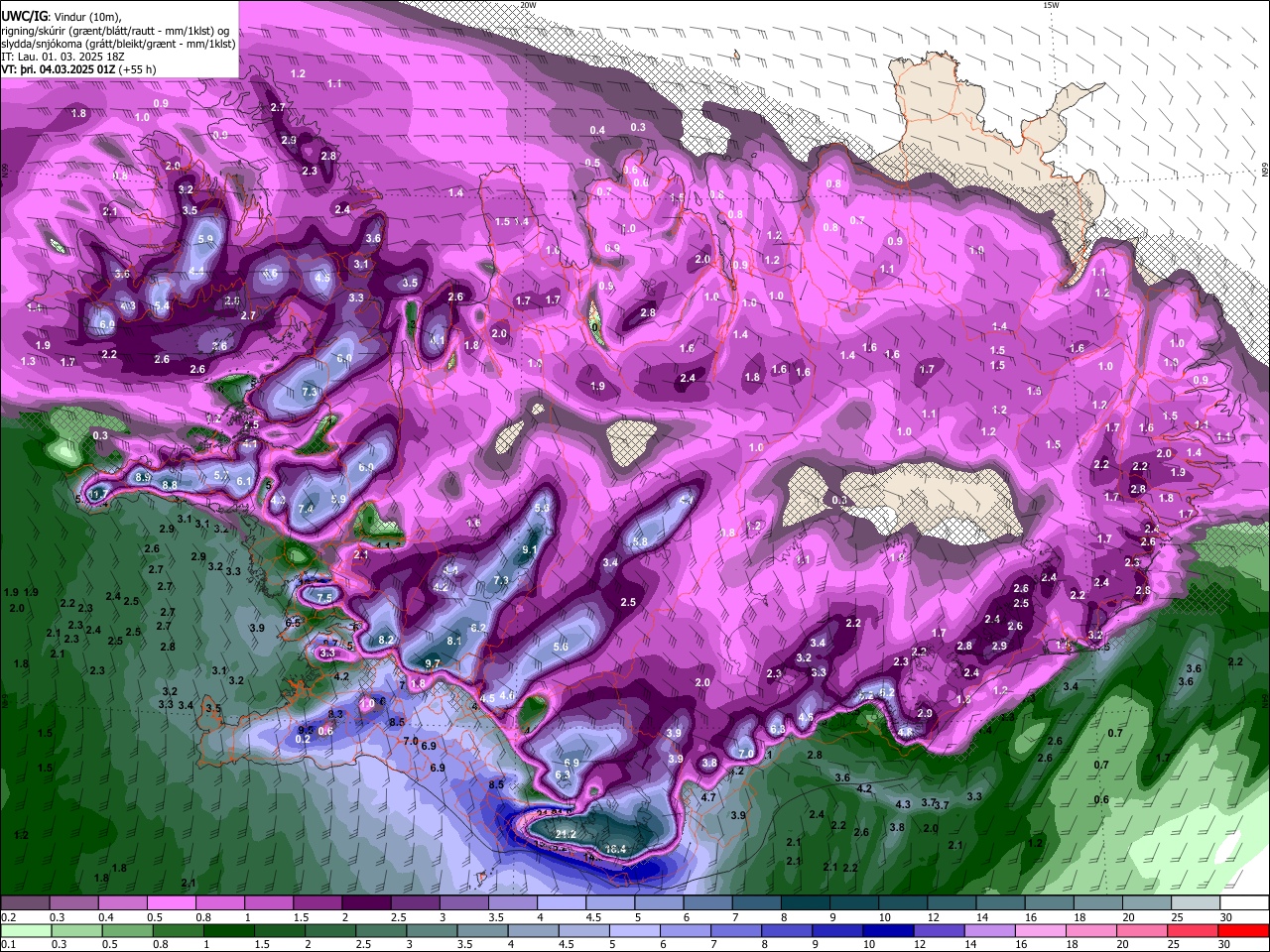Click the 7.4 precipitation value
Screen dimensions: 1270x952
pos(306,509)
